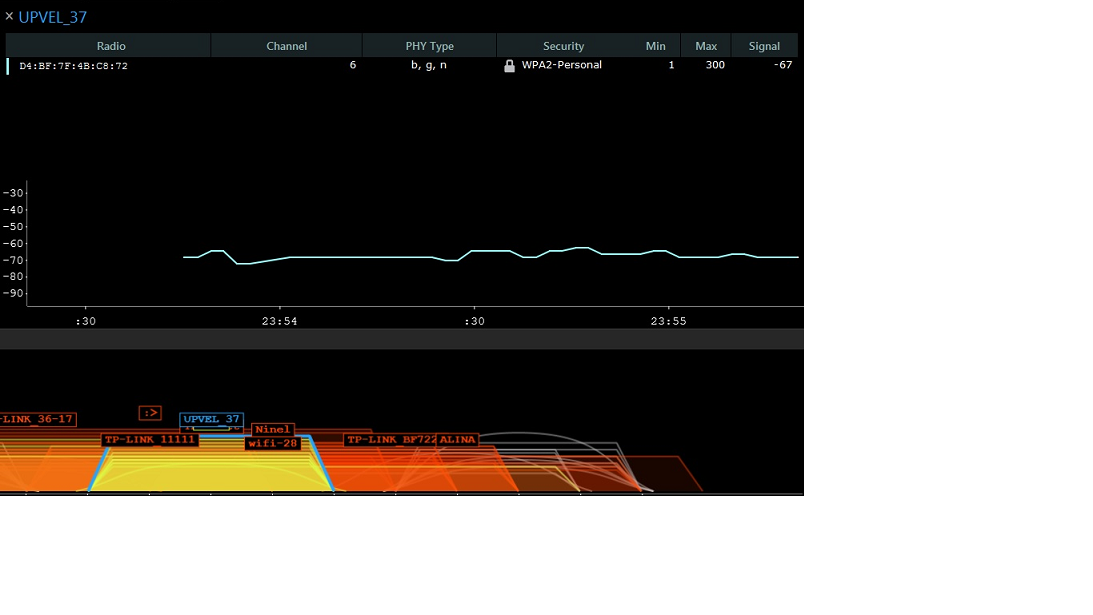
Task: Click the LINK_36-17 network label
Action: tap(38, 420)
